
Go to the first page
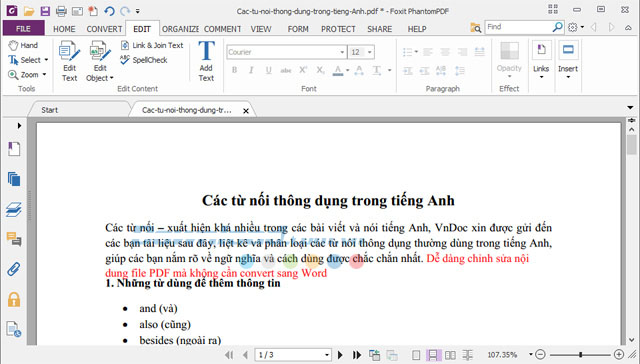click(x=229, y=355)
